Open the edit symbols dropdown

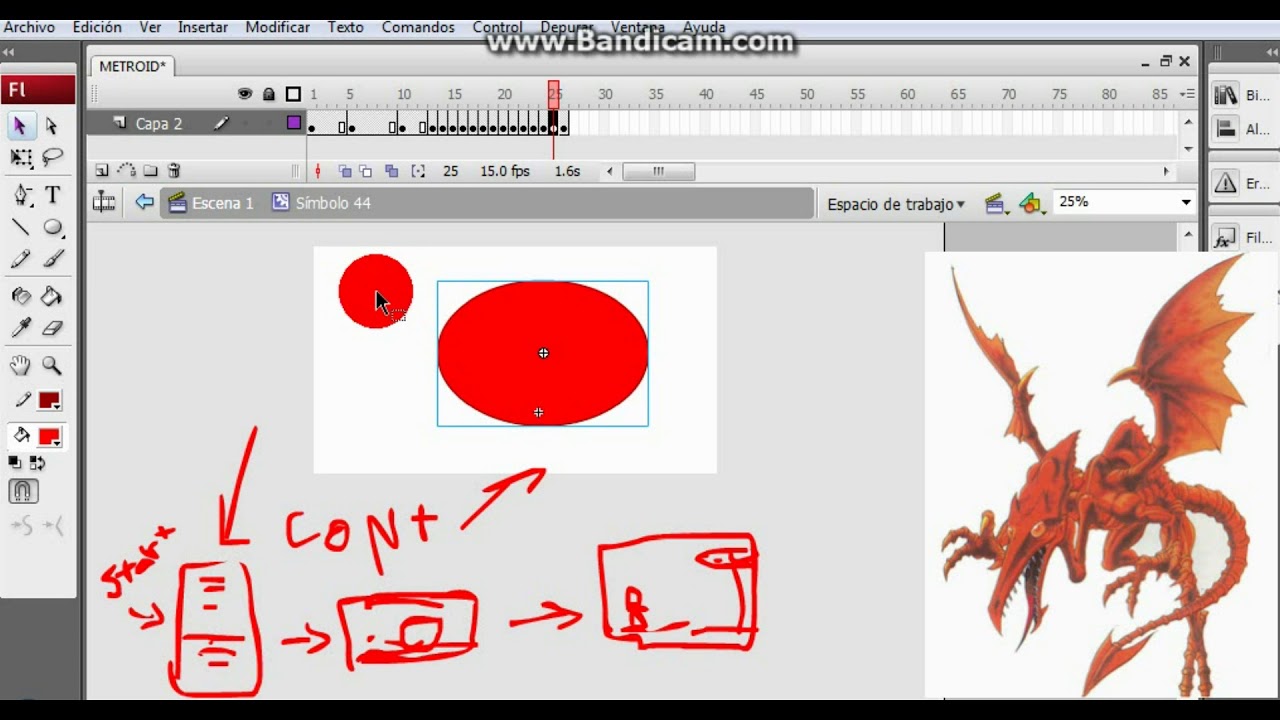click(1032, 204)
